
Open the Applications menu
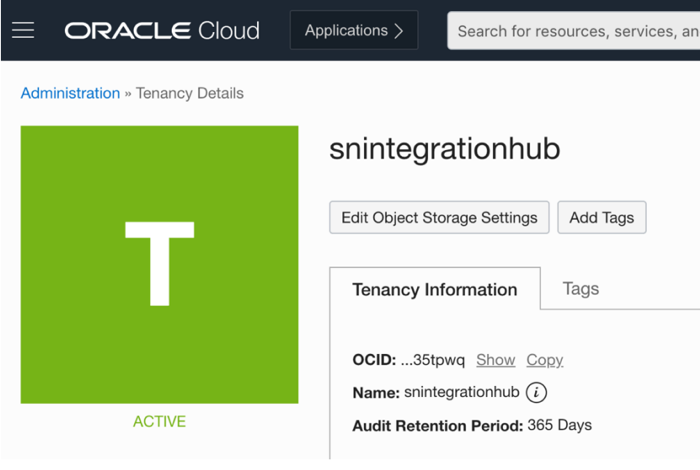(x=354, y=30)
